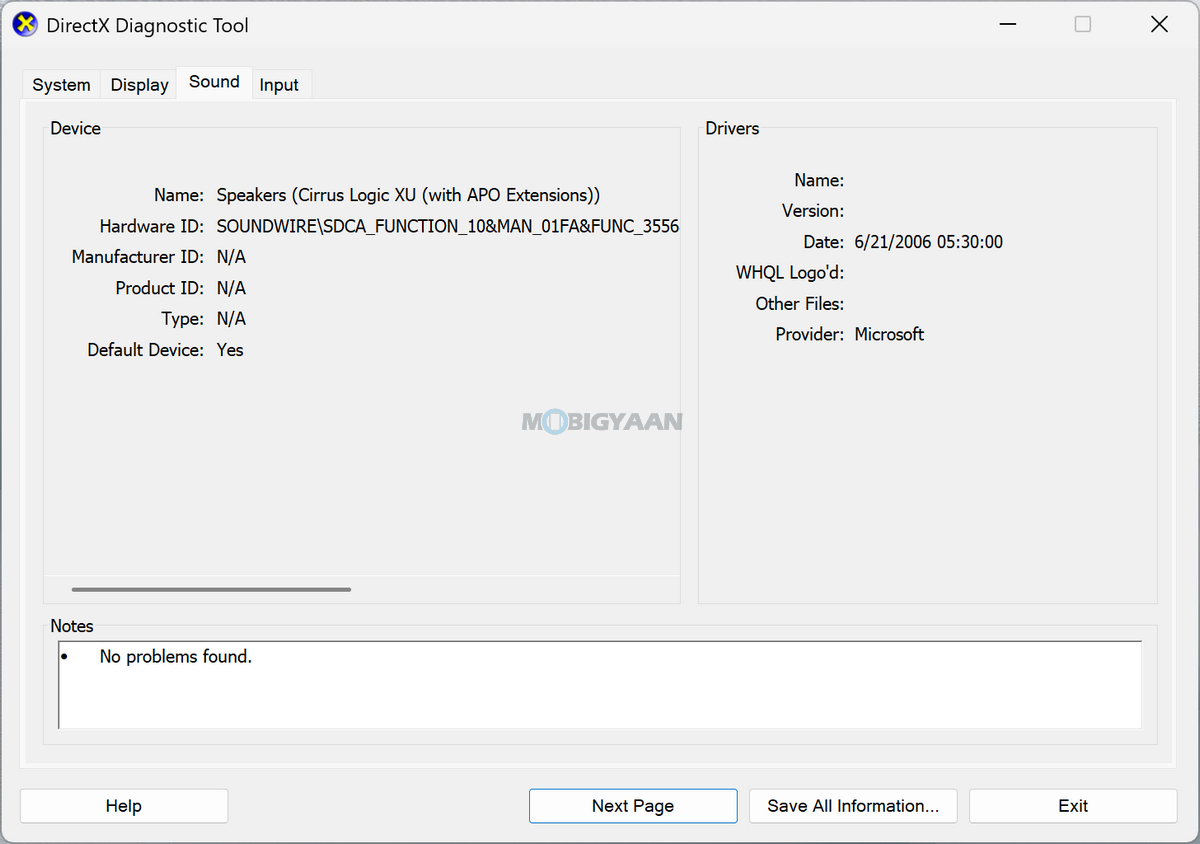The width and height of the screenshot is (1200, 844).
Task: Click the Hardware ID label
Action: (152, 226)
